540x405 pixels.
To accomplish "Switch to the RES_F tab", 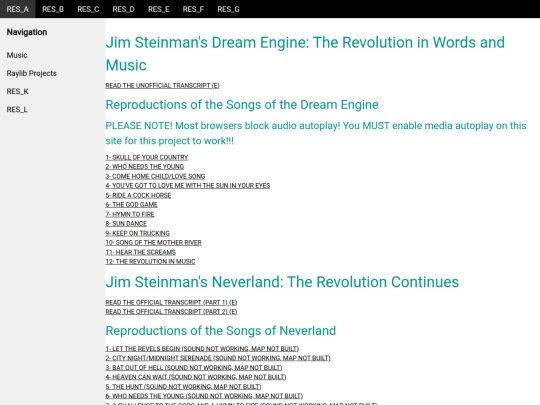I will 193,9.
